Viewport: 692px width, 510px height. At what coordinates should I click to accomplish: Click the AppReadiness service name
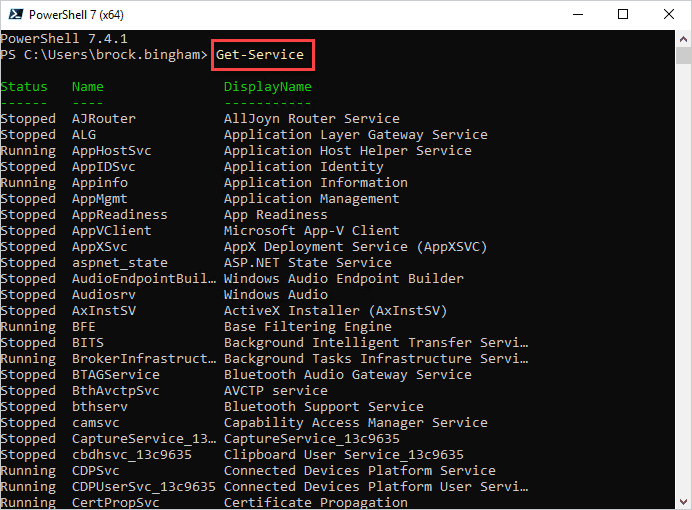pos(120,214)
